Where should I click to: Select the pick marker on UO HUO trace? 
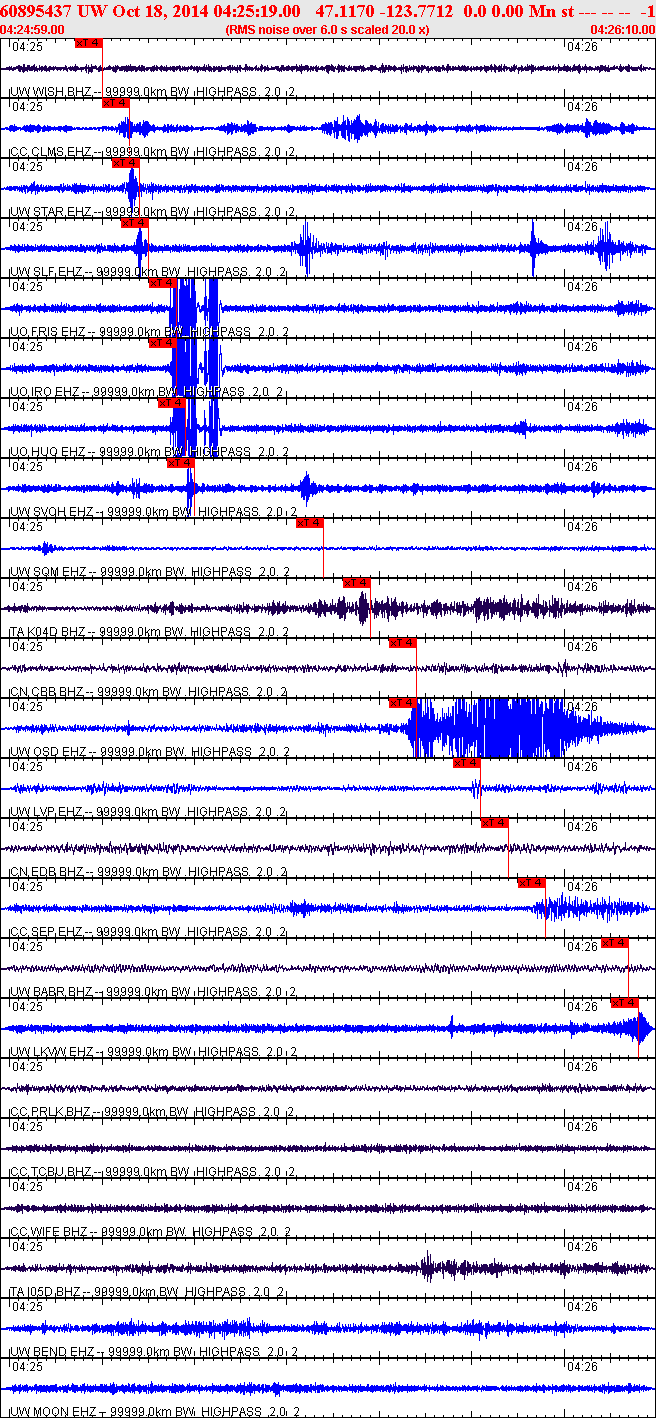(x=171, y=403)
